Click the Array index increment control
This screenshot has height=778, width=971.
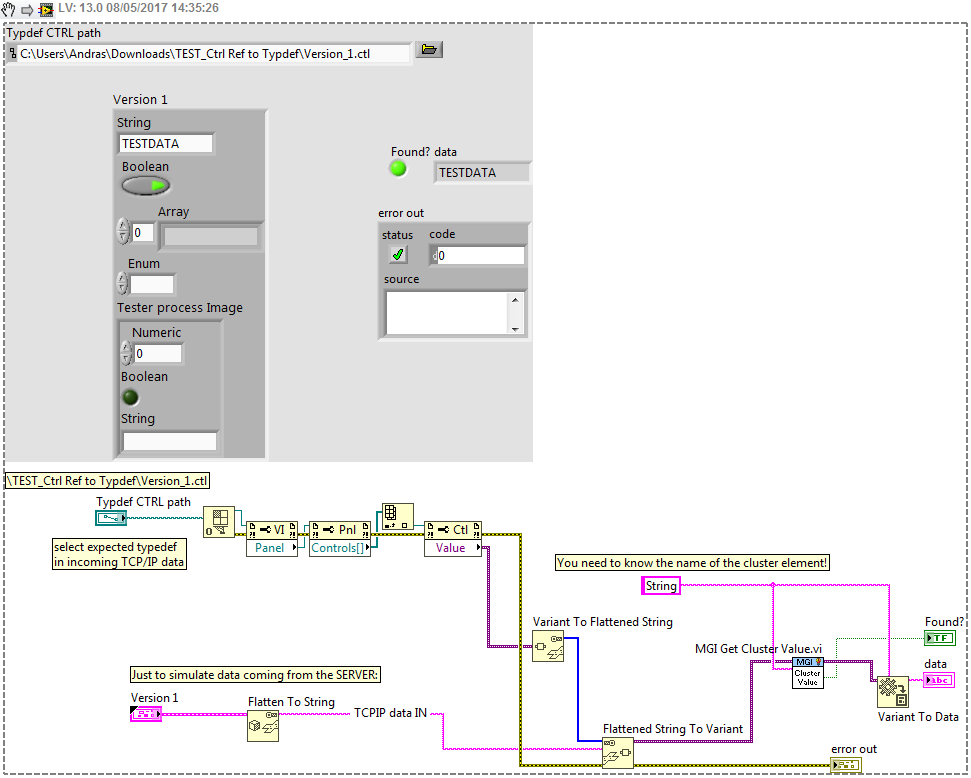(123, 227)
